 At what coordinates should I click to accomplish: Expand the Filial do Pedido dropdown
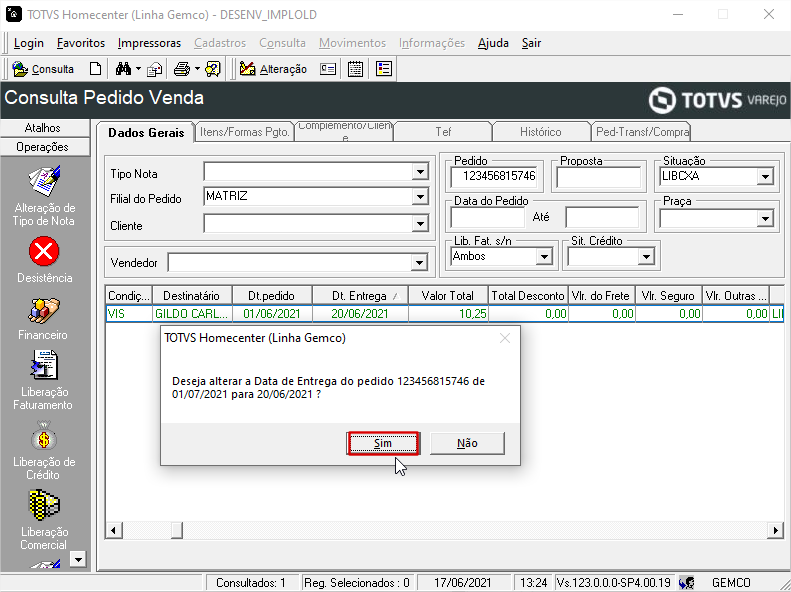click(420, 197)
